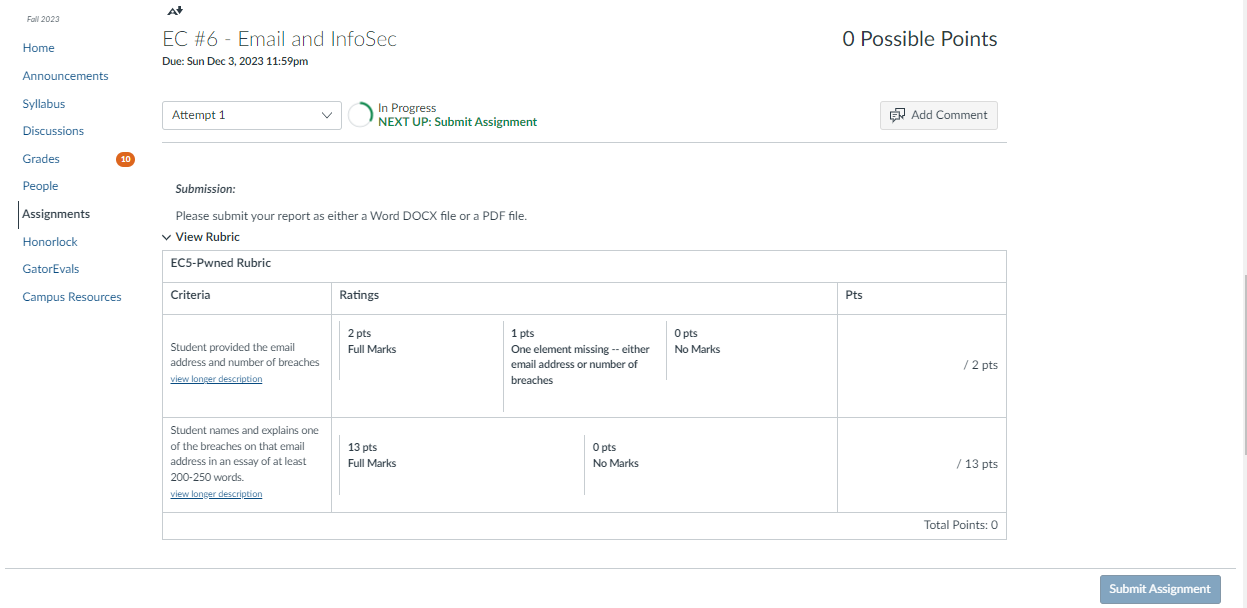Open GatorEvals link
Screen dimensions: 1247x608
[51, 269]
